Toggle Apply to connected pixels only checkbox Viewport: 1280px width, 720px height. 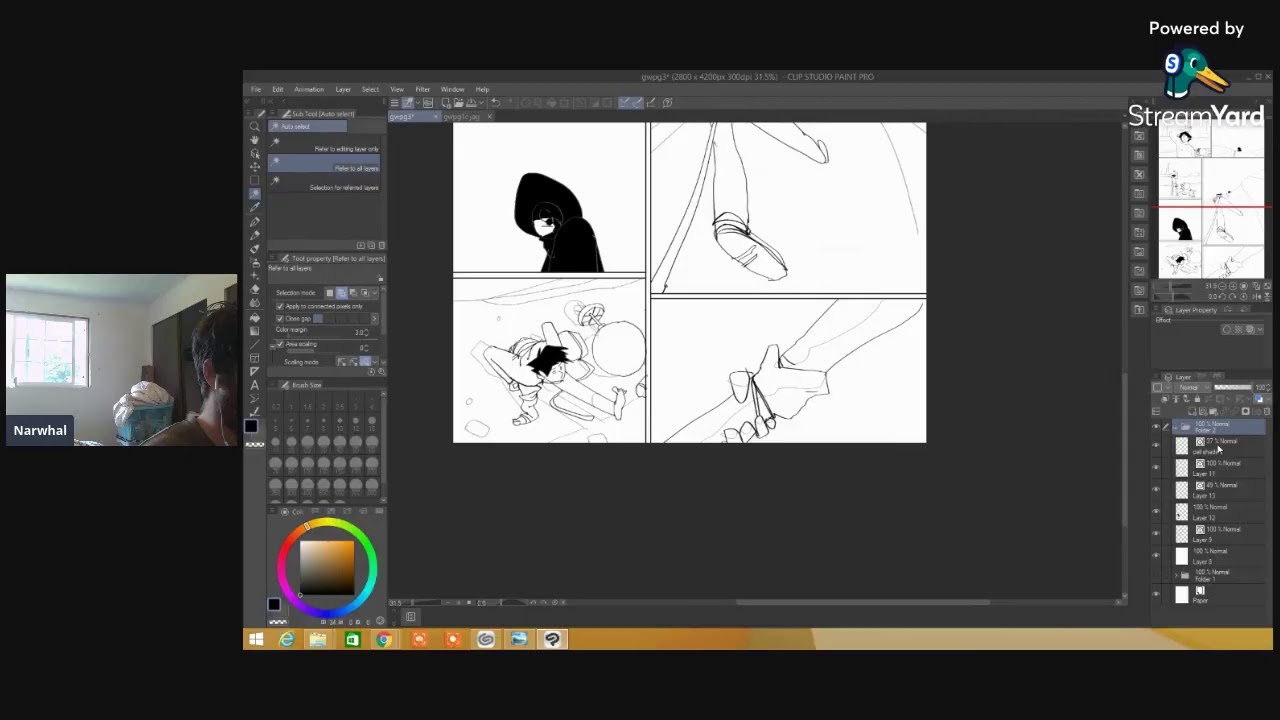pos(280,306)
